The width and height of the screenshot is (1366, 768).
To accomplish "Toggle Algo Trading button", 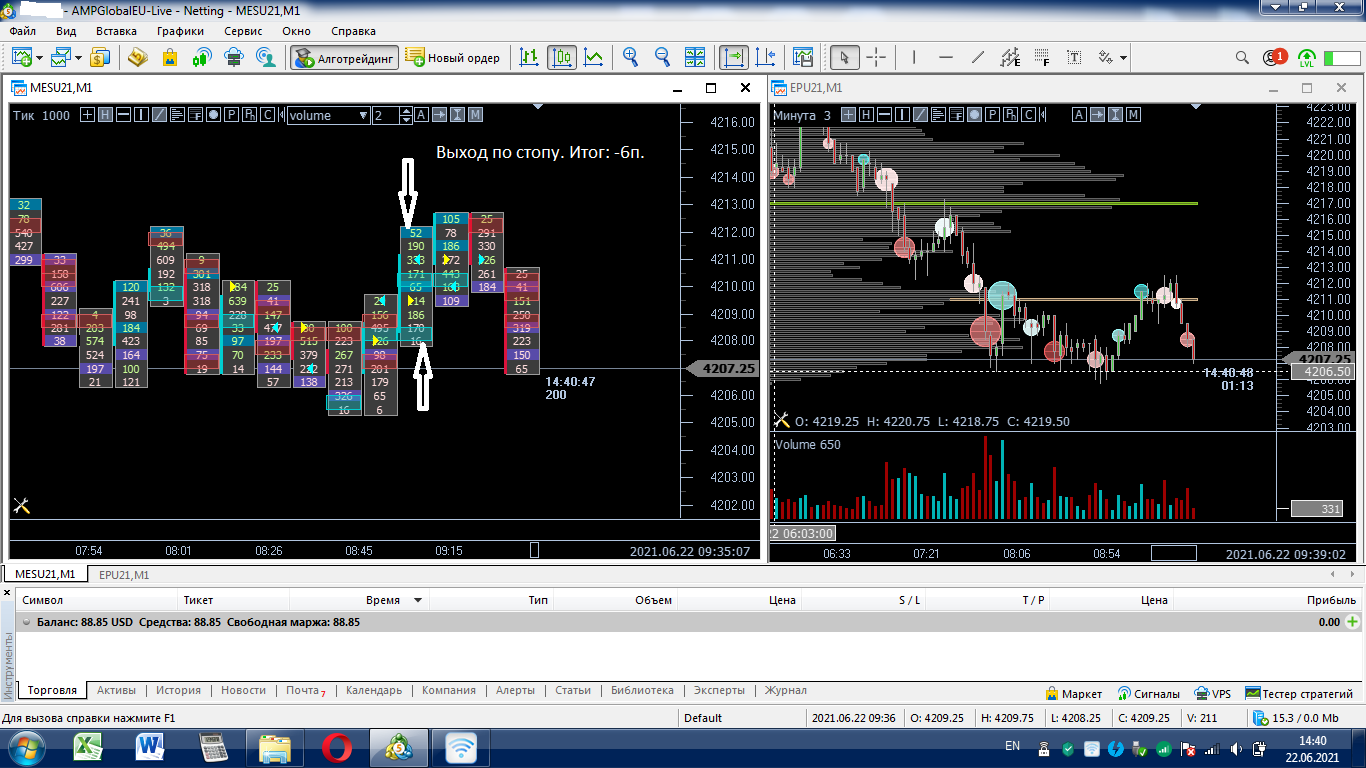I will pyautogui.click(x=345, y=57).
